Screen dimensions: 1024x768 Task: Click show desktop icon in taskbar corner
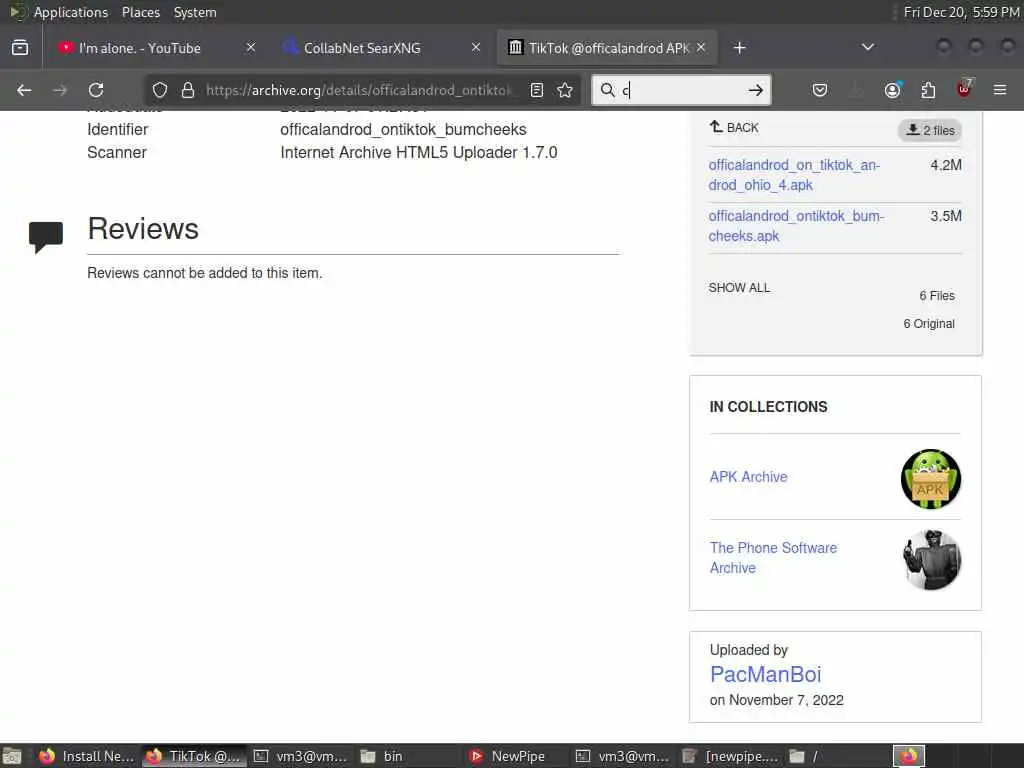pos(12,756)
